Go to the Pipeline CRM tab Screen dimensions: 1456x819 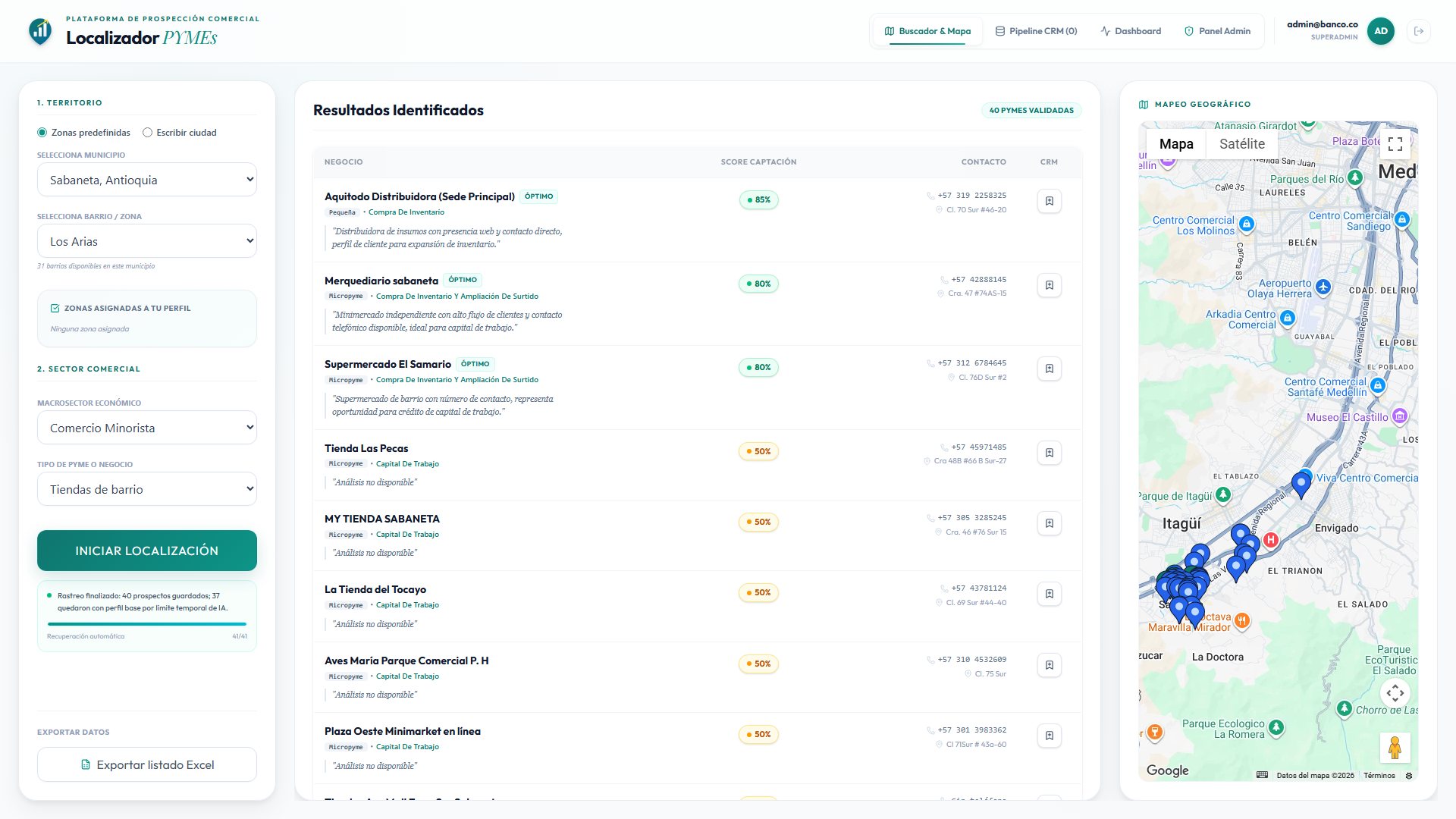1036,31
